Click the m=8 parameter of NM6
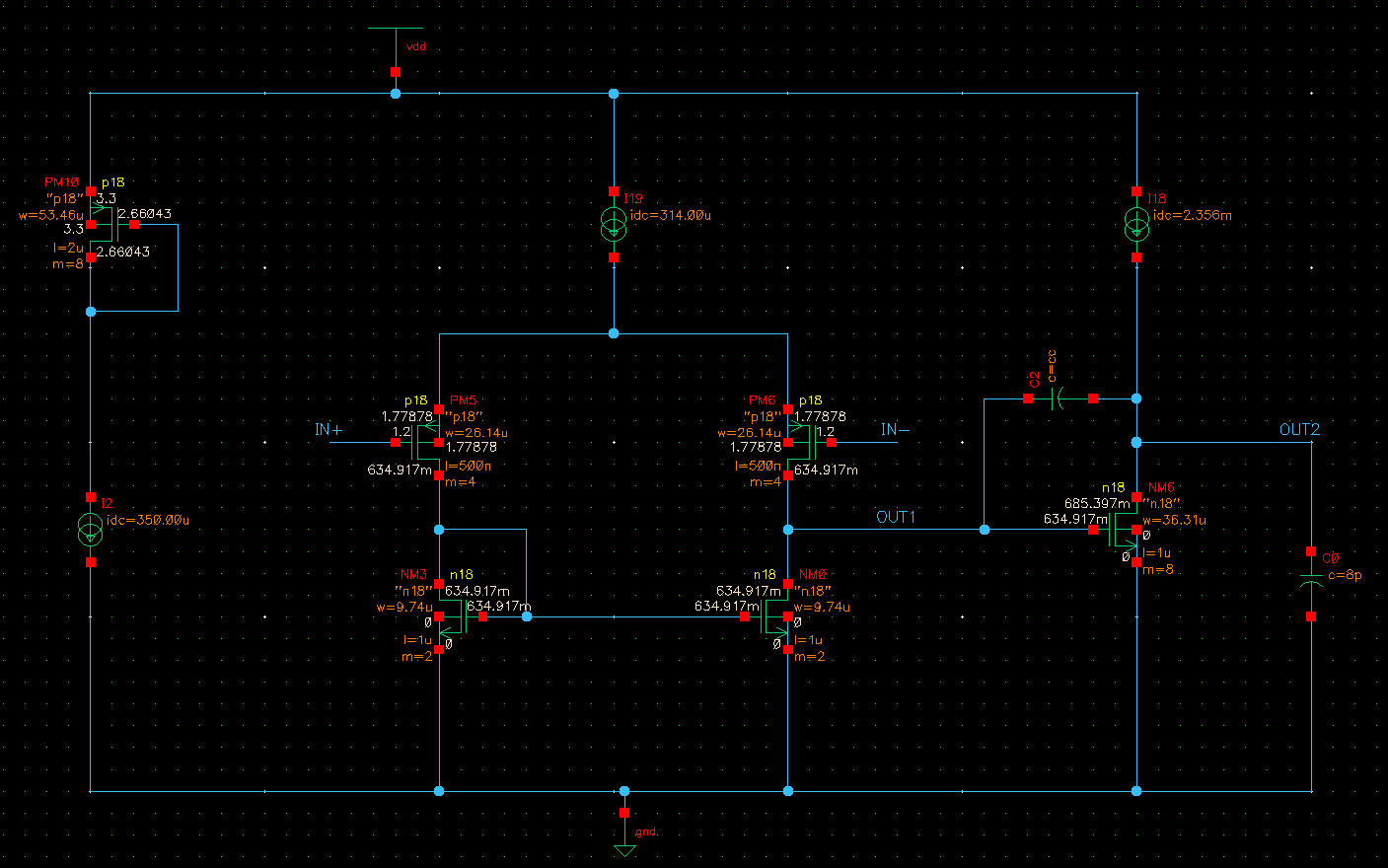The image size is (1388, 868). tap(1158, 569)
